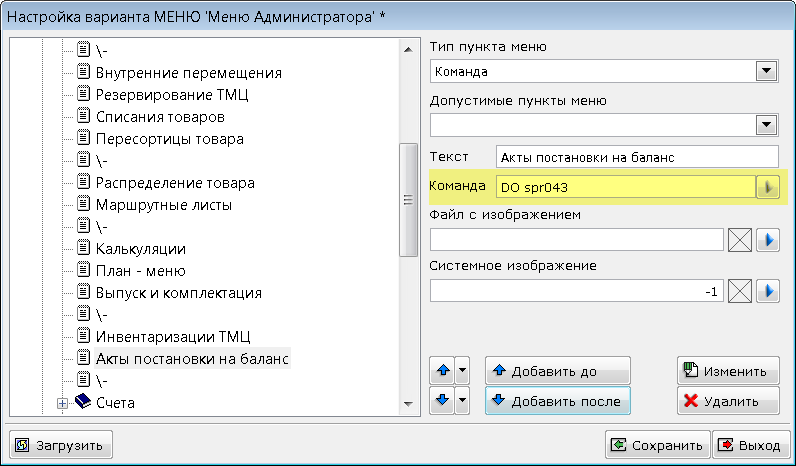Select 'Акты постановки на баланс' tree item
Screen dimensions: 796x466
(192, 359)
